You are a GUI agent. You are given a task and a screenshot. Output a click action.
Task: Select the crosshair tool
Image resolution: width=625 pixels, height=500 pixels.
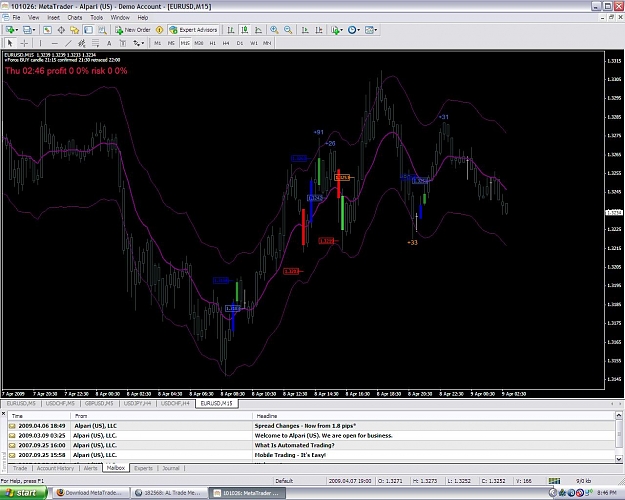(24, 43)
